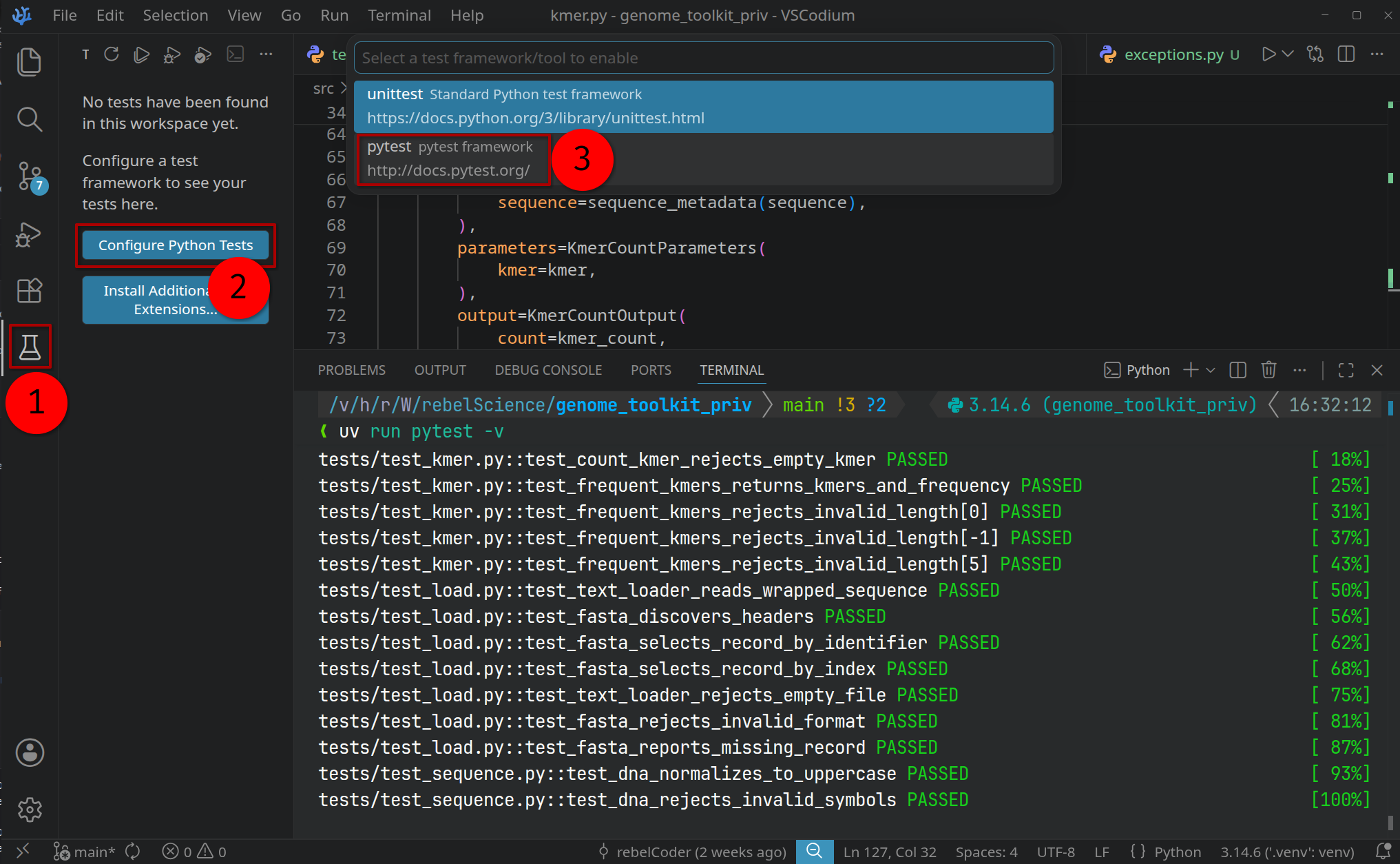The width and height of the screenshot is (1400, 864).
Task: Open Testing view more actions menu
Action: pos(266,54)
